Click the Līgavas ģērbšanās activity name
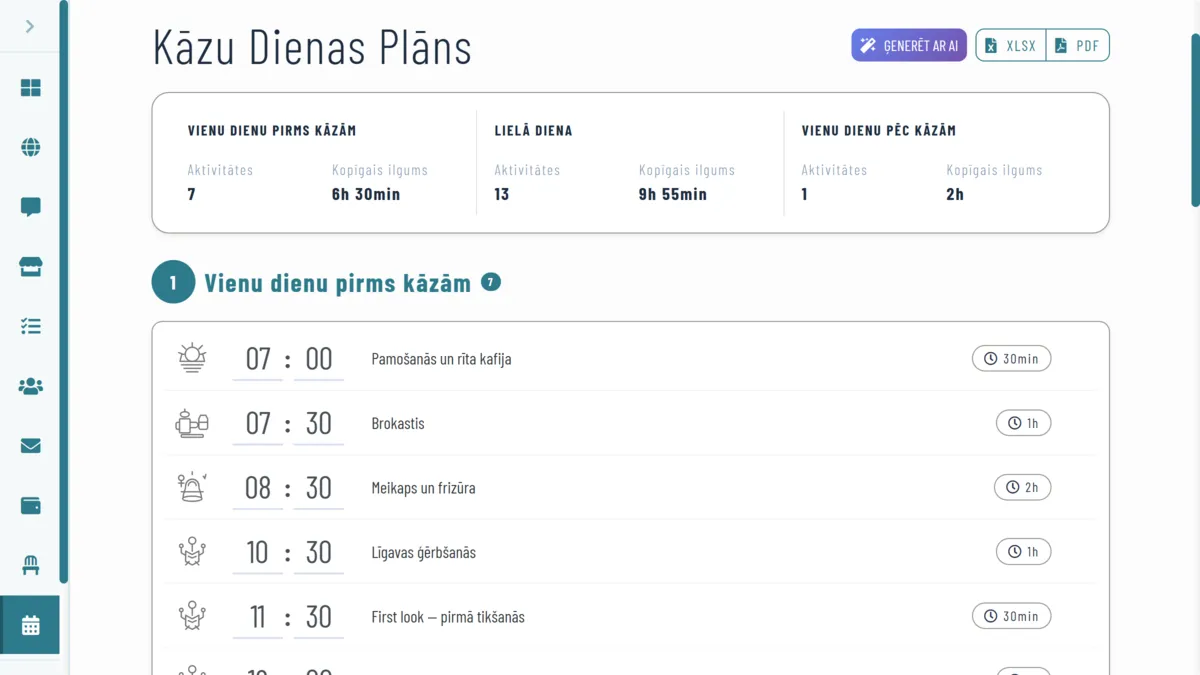The width and height of the screenshot is (1200, 675). pos(423,553)
